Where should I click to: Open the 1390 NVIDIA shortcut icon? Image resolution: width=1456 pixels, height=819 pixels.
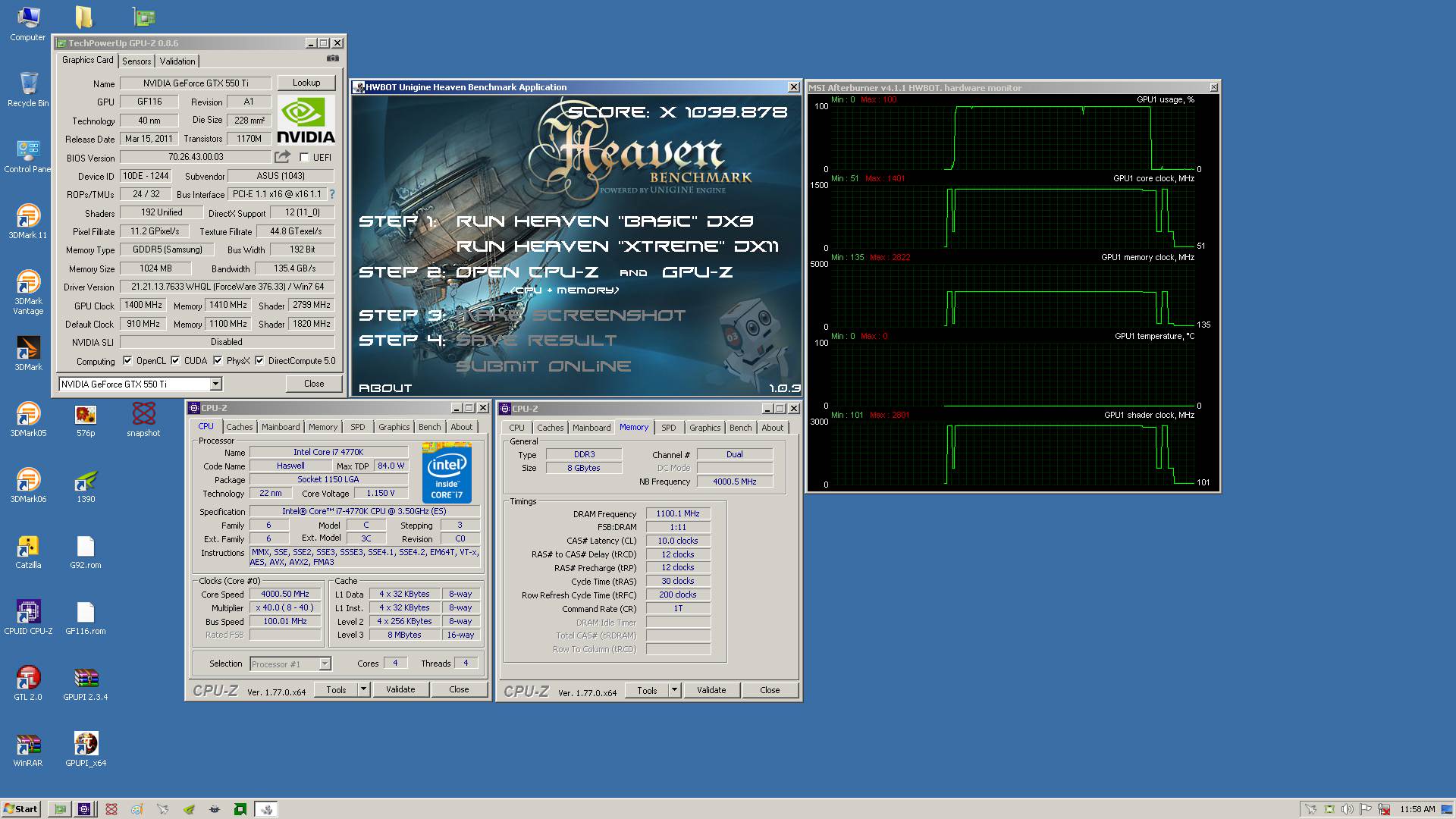point(86,485)
